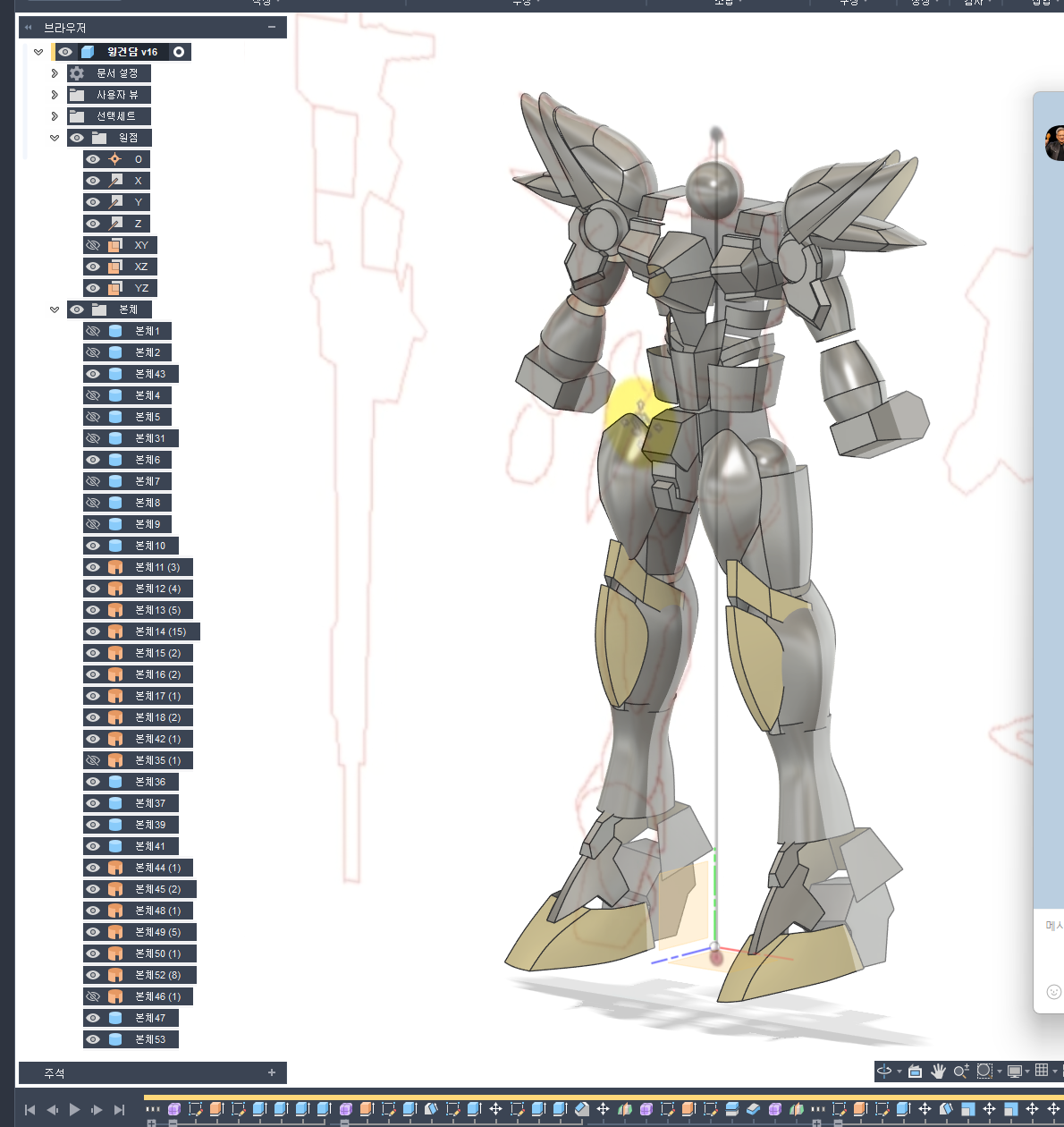Click the activate radio button beside 윙건담 v16
The height and width of the screenshot is (1127, 1064).
(x=179, y=52)
